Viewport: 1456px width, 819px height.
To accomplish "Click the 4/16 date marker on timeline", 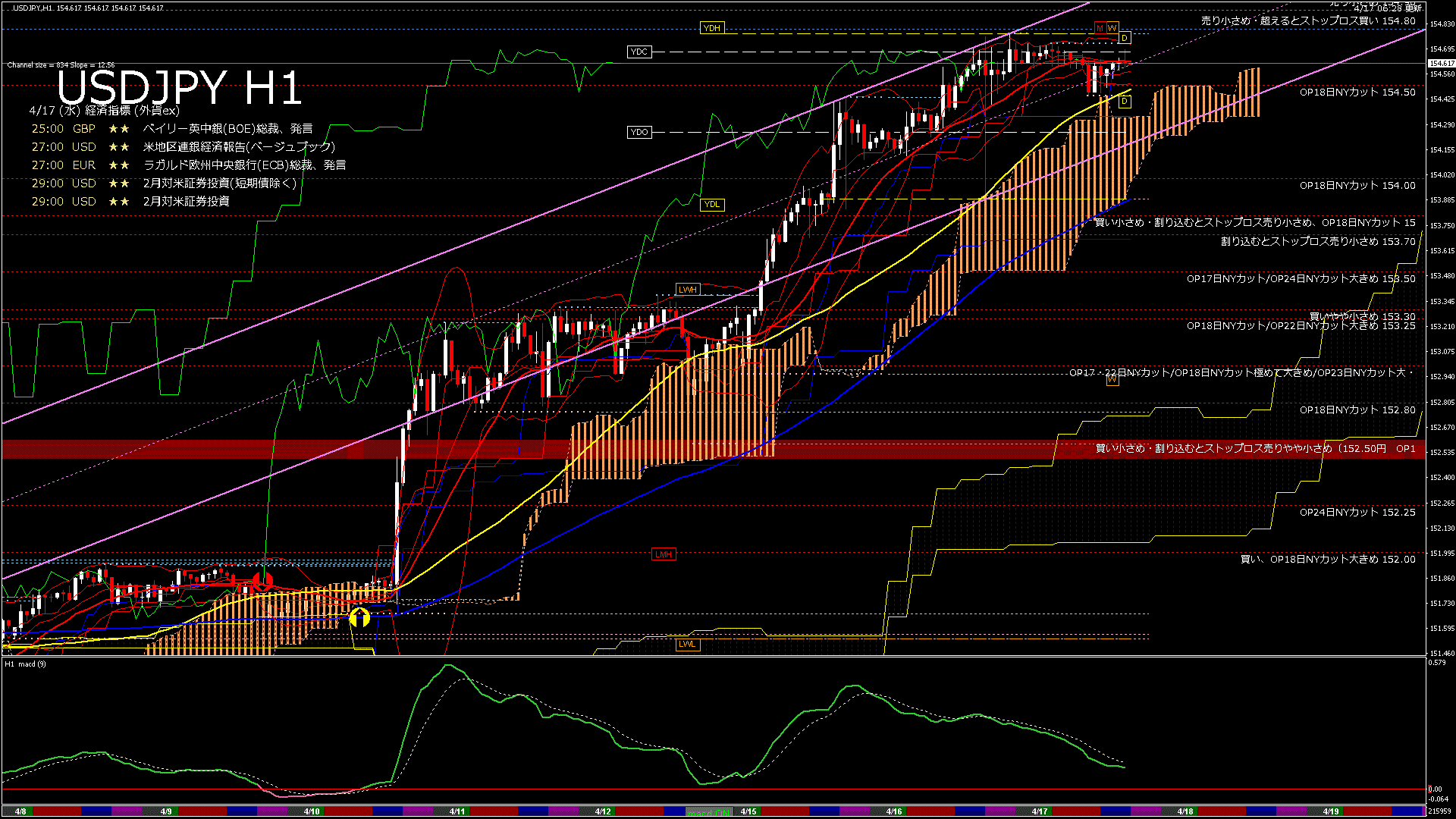I will [894, 811].
